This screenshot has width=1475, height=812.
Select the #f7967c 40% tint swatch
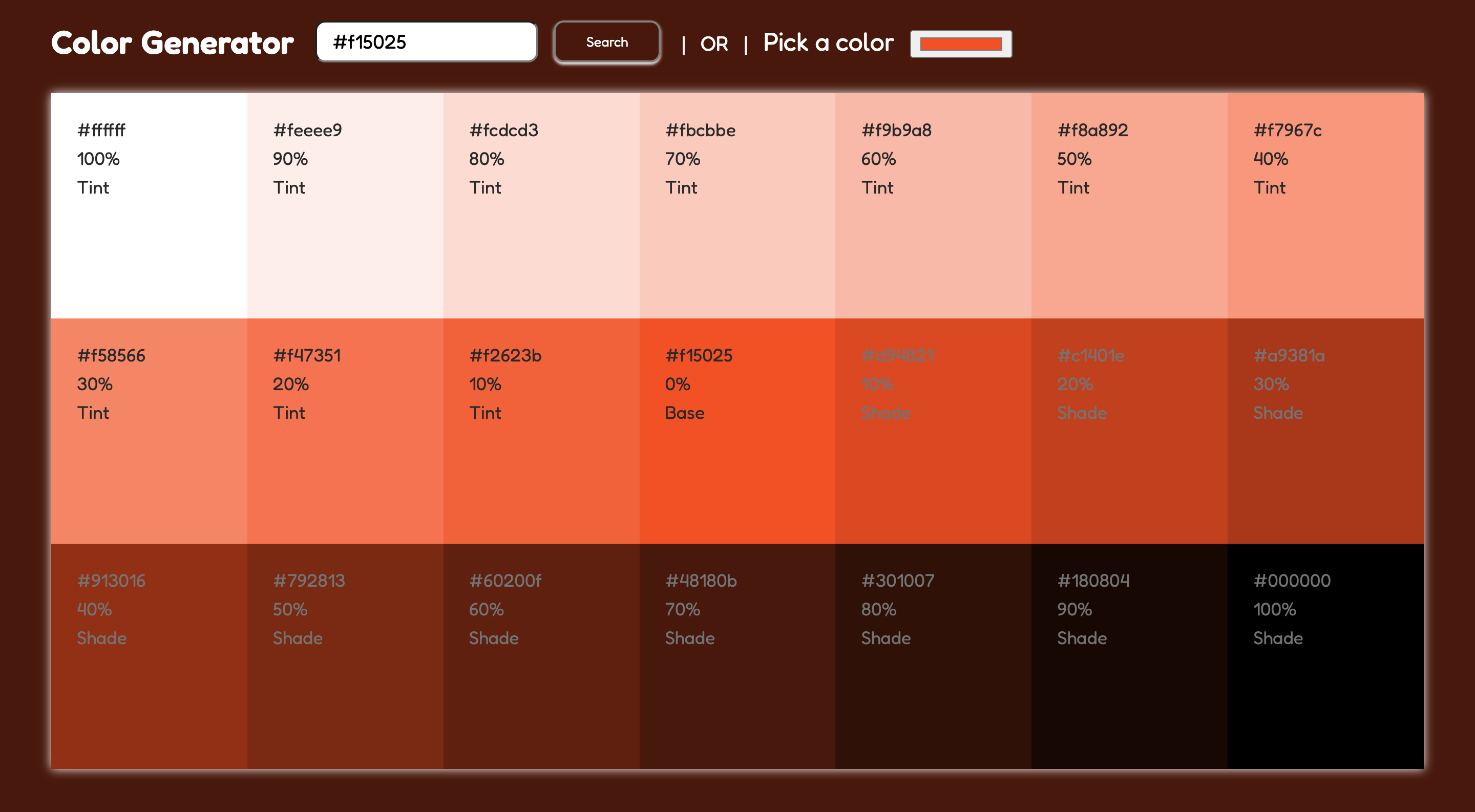[1325, 206]
